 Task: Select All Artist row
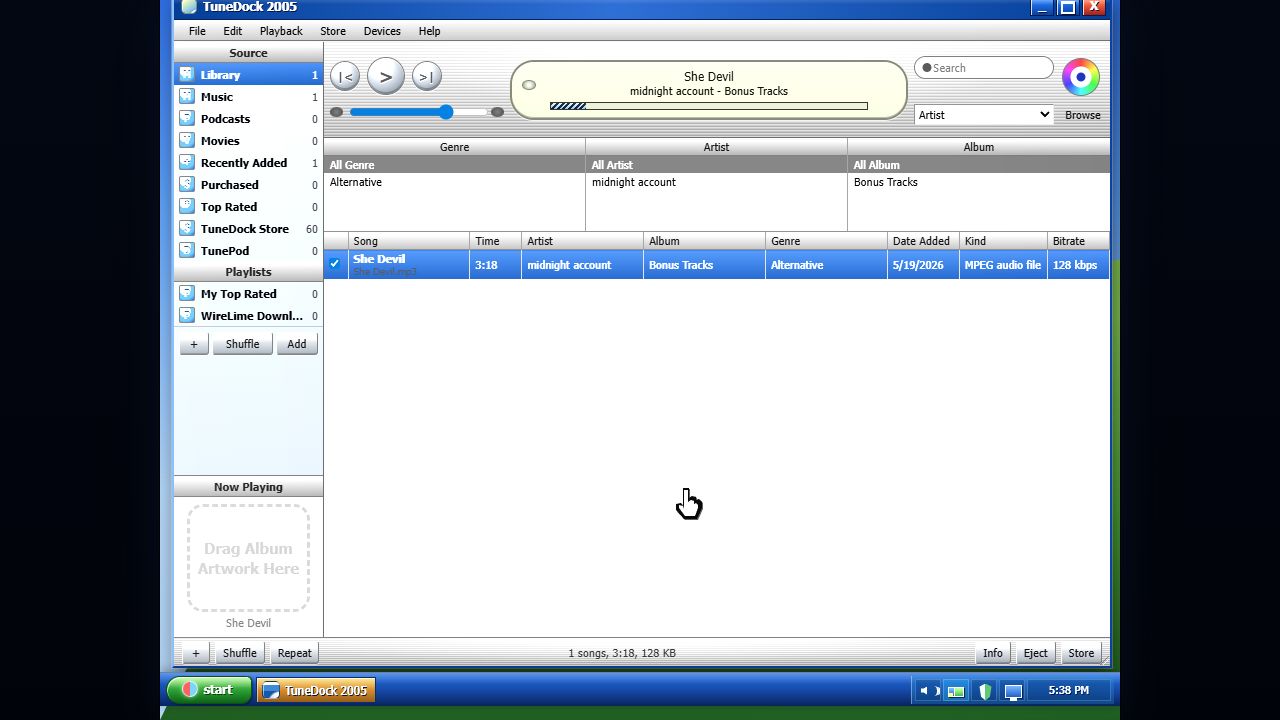coord(716,165)
